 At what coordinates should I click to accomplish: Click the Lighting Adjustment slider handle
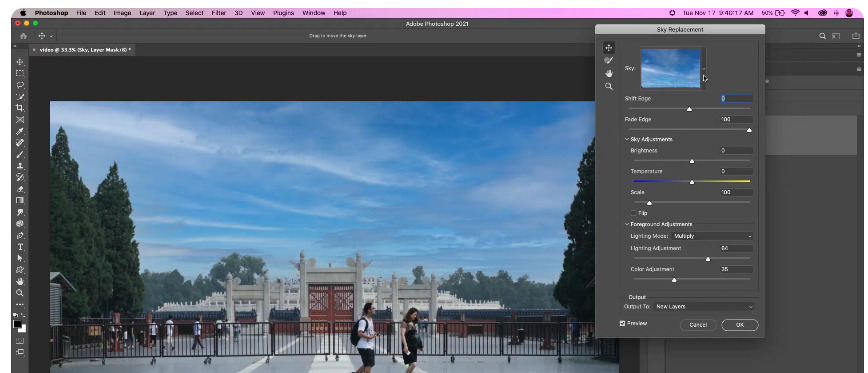click(x=707, y=259)
